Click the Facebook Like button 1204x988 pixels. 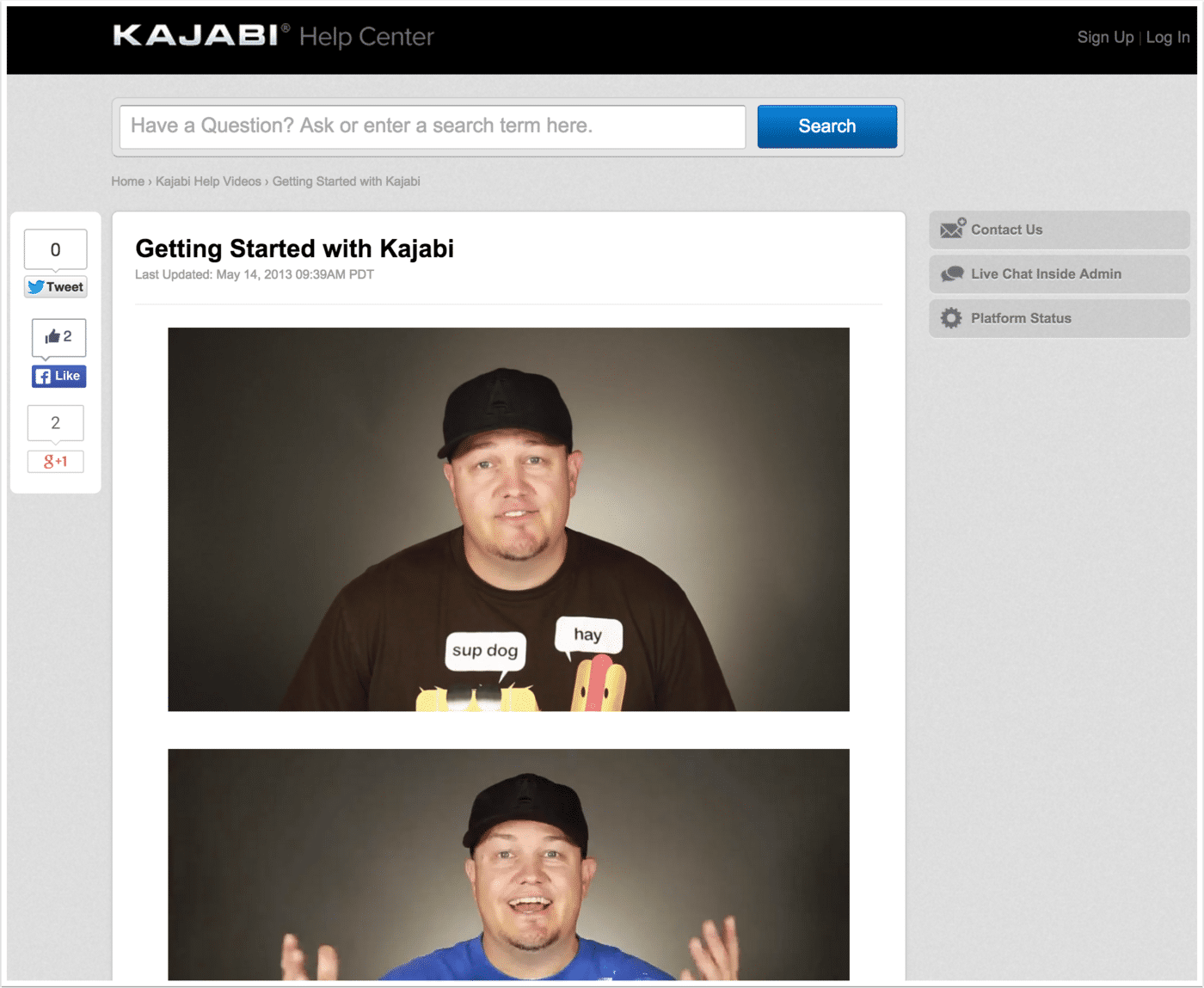59,376
